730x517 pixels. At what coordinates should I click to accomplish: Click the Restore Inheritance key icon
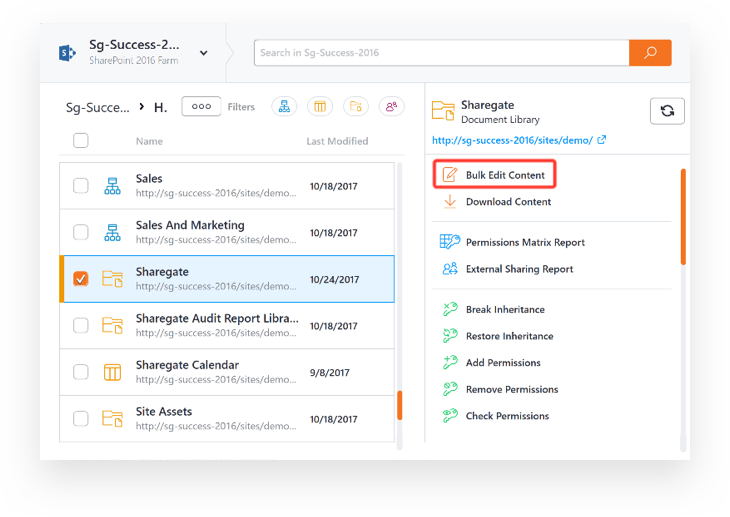click(x=450, y=335)
